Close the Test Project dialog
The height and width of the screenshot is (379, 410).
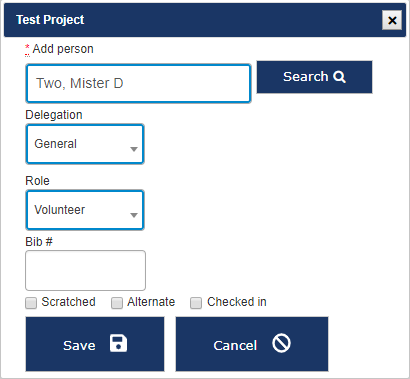392,20
